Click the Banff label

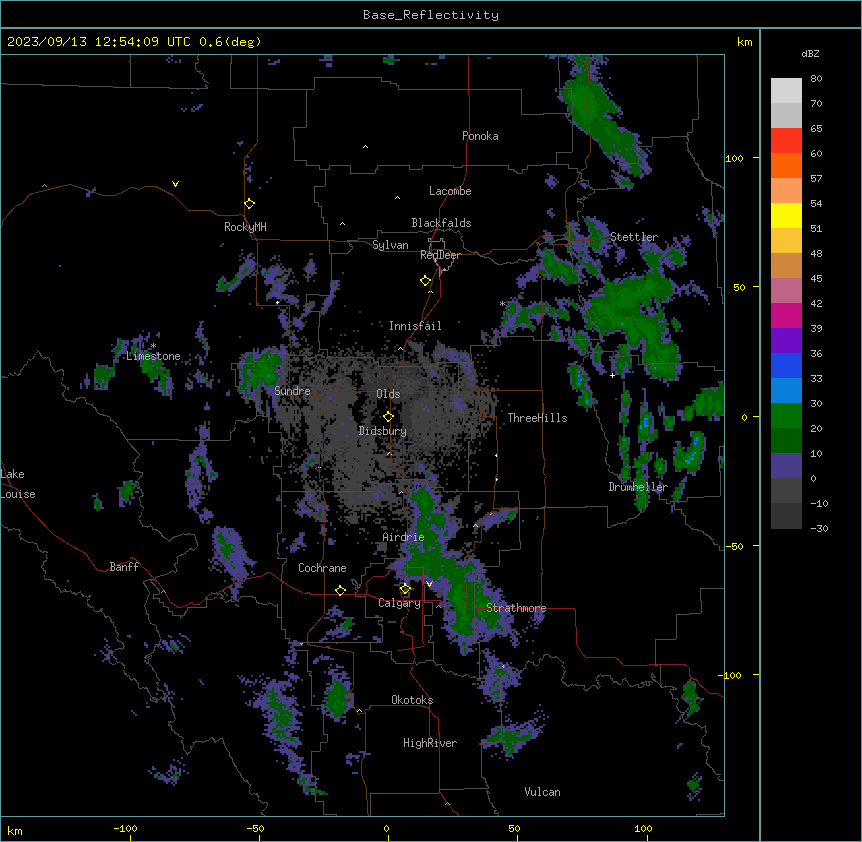click(x=124, y=567)
